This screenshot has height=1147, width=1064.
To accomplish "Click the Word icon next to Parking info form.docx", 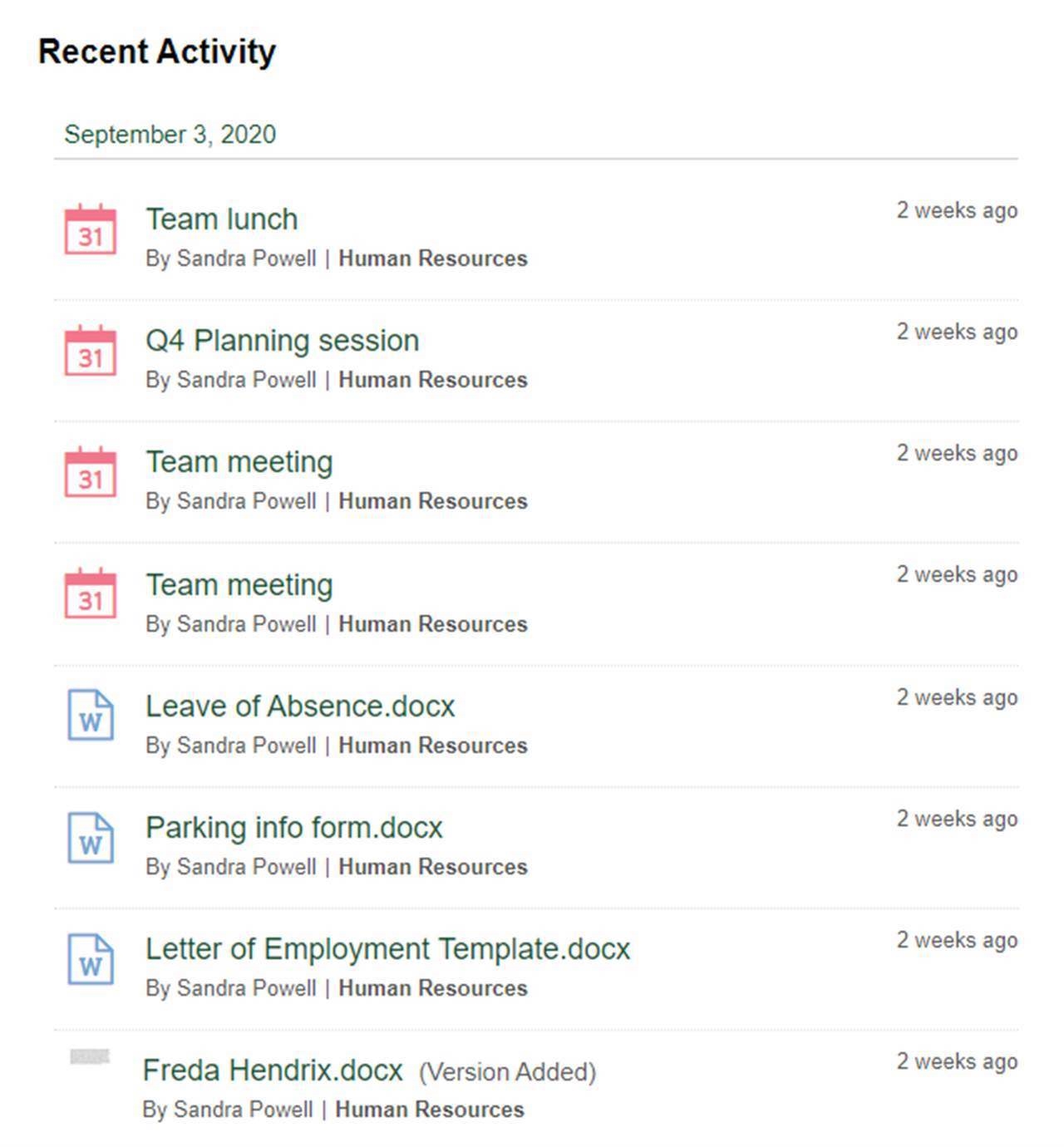I will 91,837.
